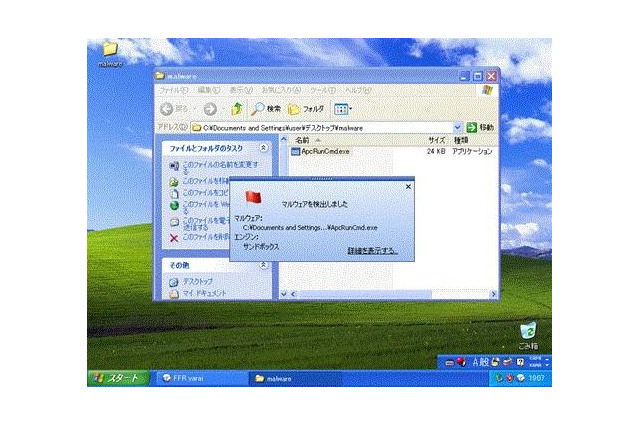Collapse the ファイルとフォルダのタスク section
This screenshot has width=640, height=426.
(x=264, y=148)
